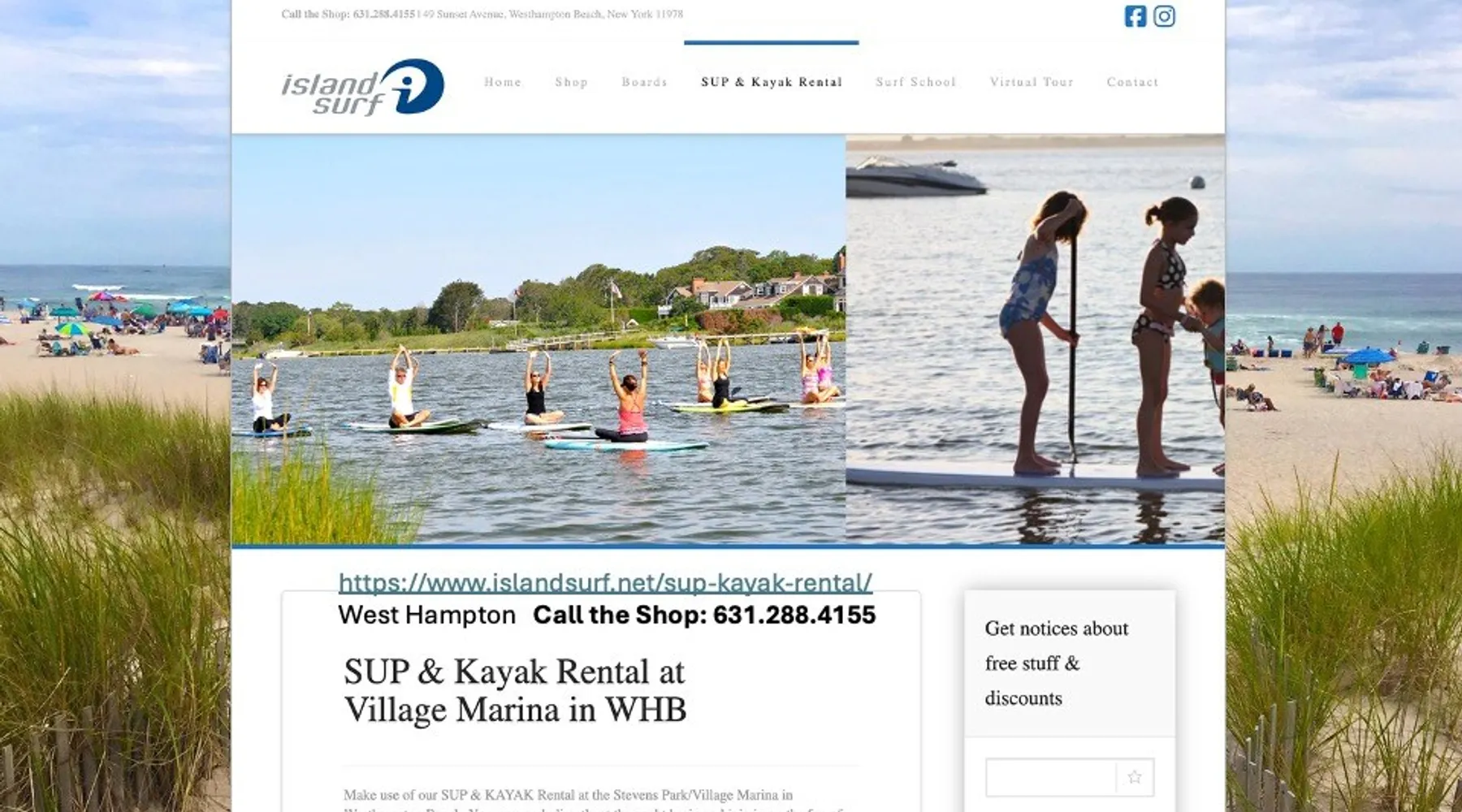Open the Shop menu item
This screenshot has width=1462, height=812.
(x=571, y=82)
